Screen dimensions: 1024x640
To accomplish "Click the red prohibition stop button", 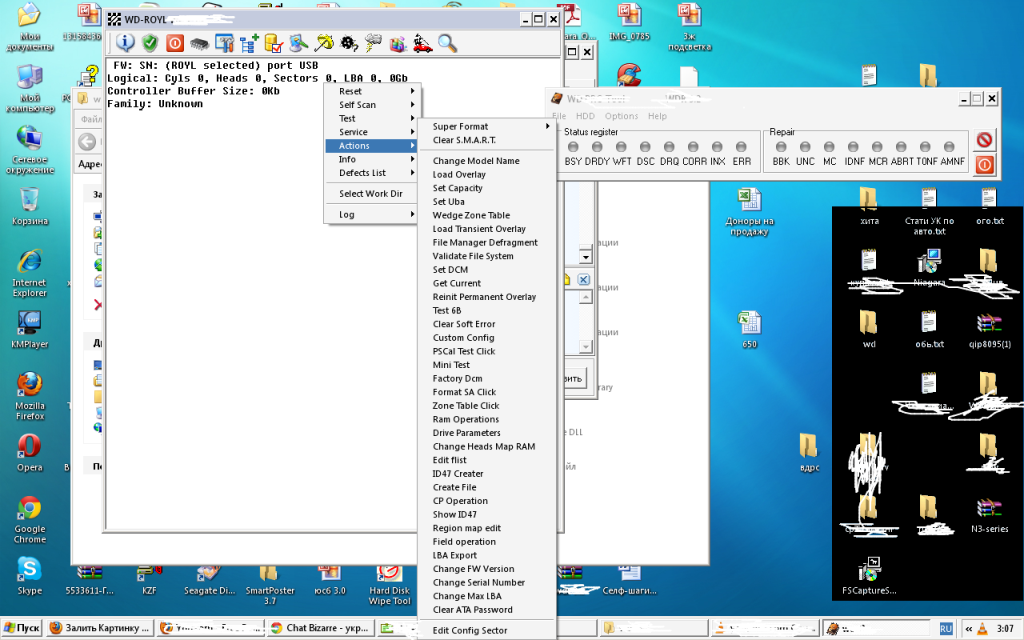I will pyautogui.click(x=984, y=141).
